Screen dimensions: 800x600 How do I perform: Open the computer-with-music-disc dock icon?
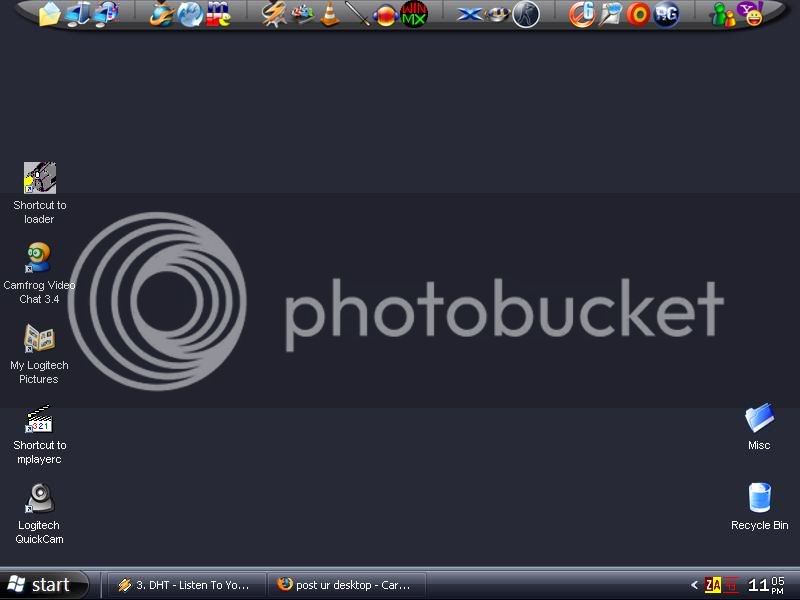click(106, 14)
